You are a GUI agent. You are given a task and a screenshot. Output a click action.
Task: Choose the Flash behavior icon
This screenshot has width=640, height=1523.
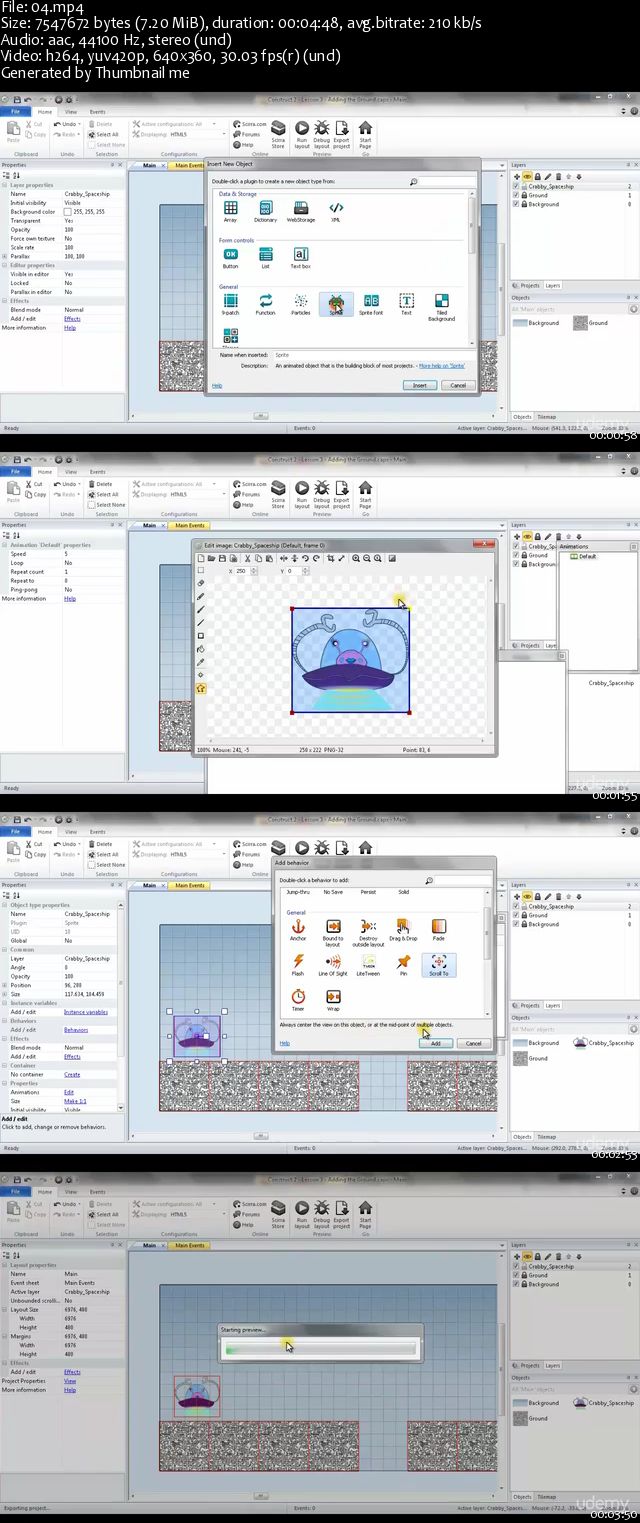coord(298,966)
